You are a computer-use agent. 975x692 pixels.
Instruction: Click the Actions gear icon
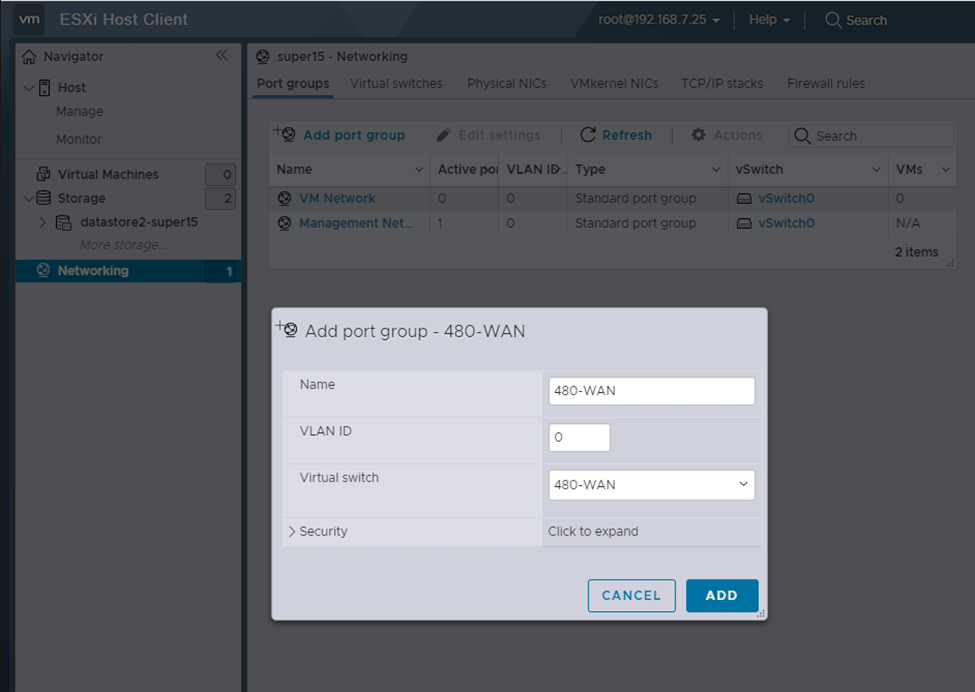(698, 134)
